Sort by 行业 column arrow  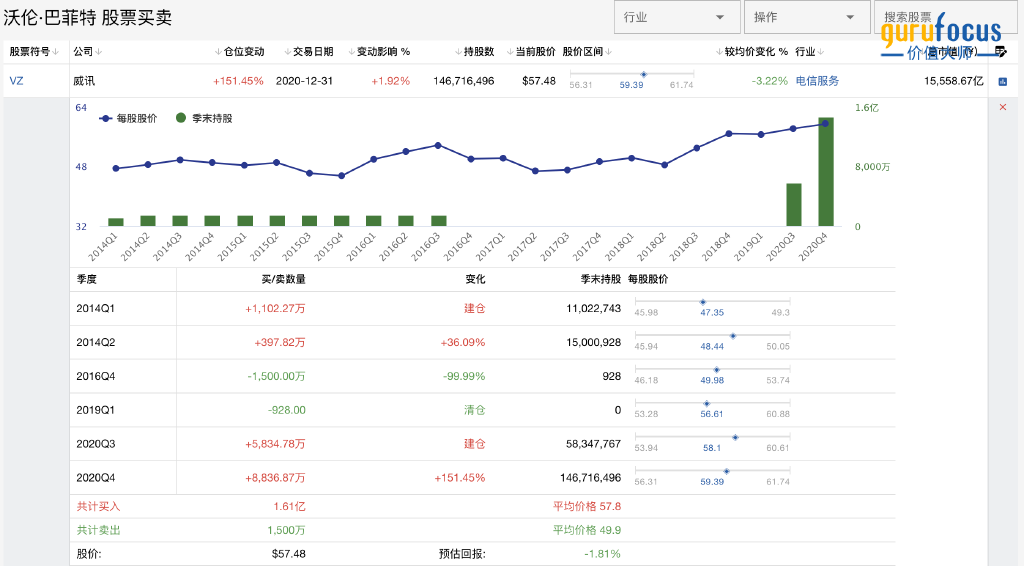(821, 52)
